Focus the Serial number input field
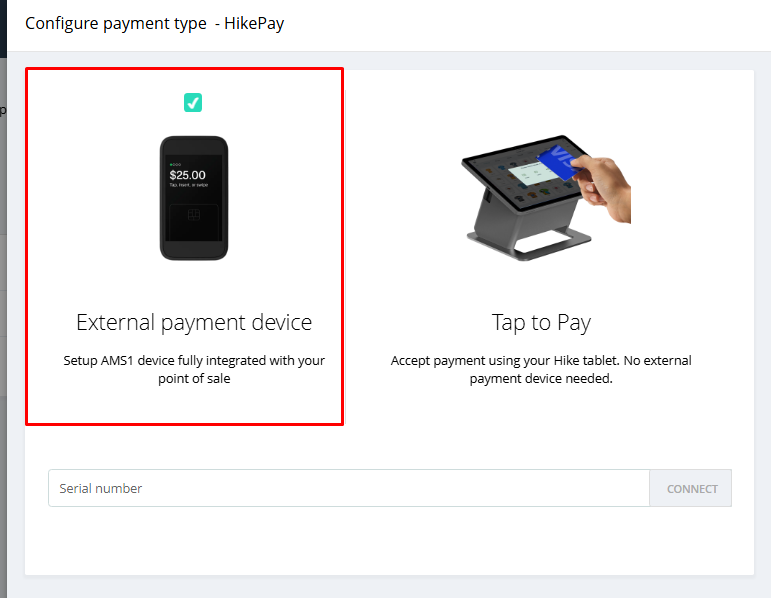 coord(349,488)
